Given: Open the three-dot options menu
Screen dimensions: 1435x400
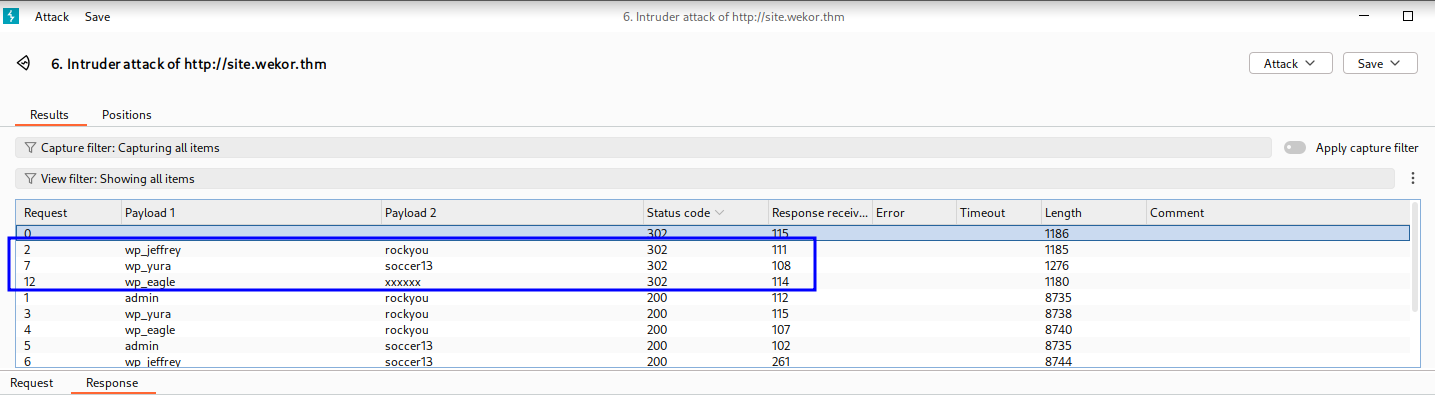Looking at the screenshot, I should coord(1413,179).
